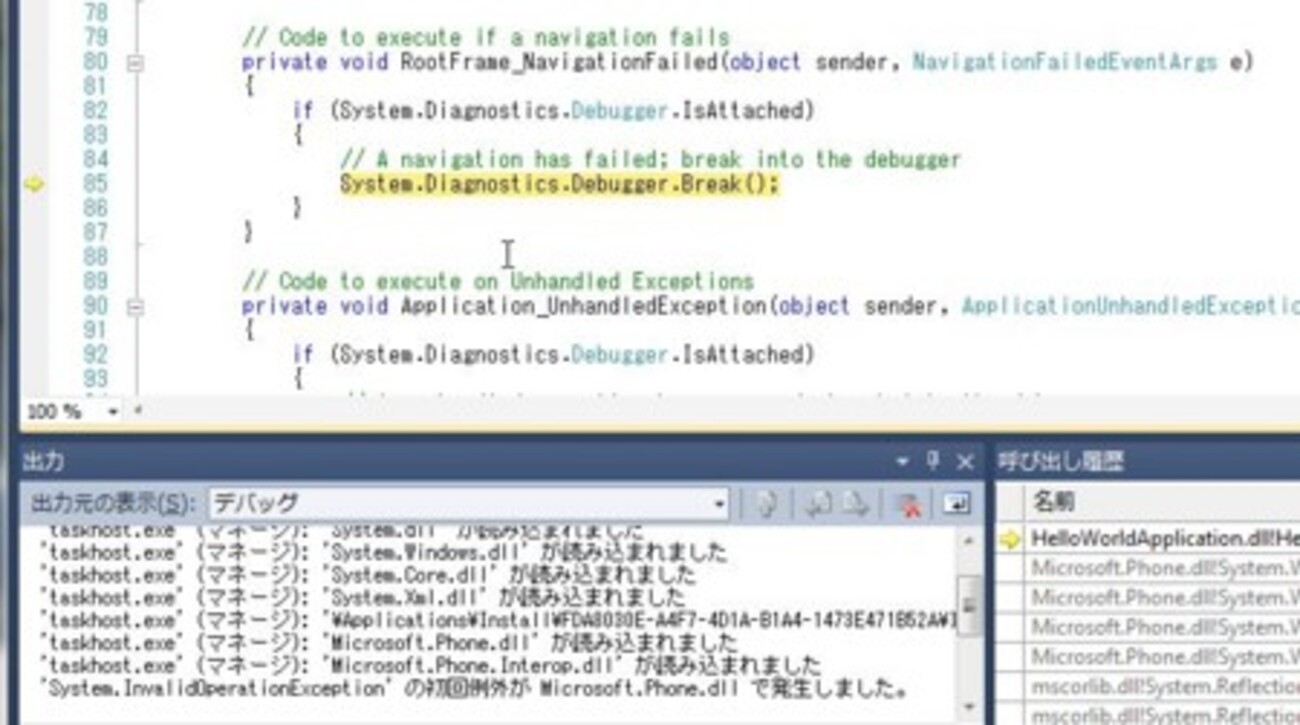Click the Application_UnhandledException method name
The width and height of the screenshot is (1300, 725).
click(x=584, y=306)
